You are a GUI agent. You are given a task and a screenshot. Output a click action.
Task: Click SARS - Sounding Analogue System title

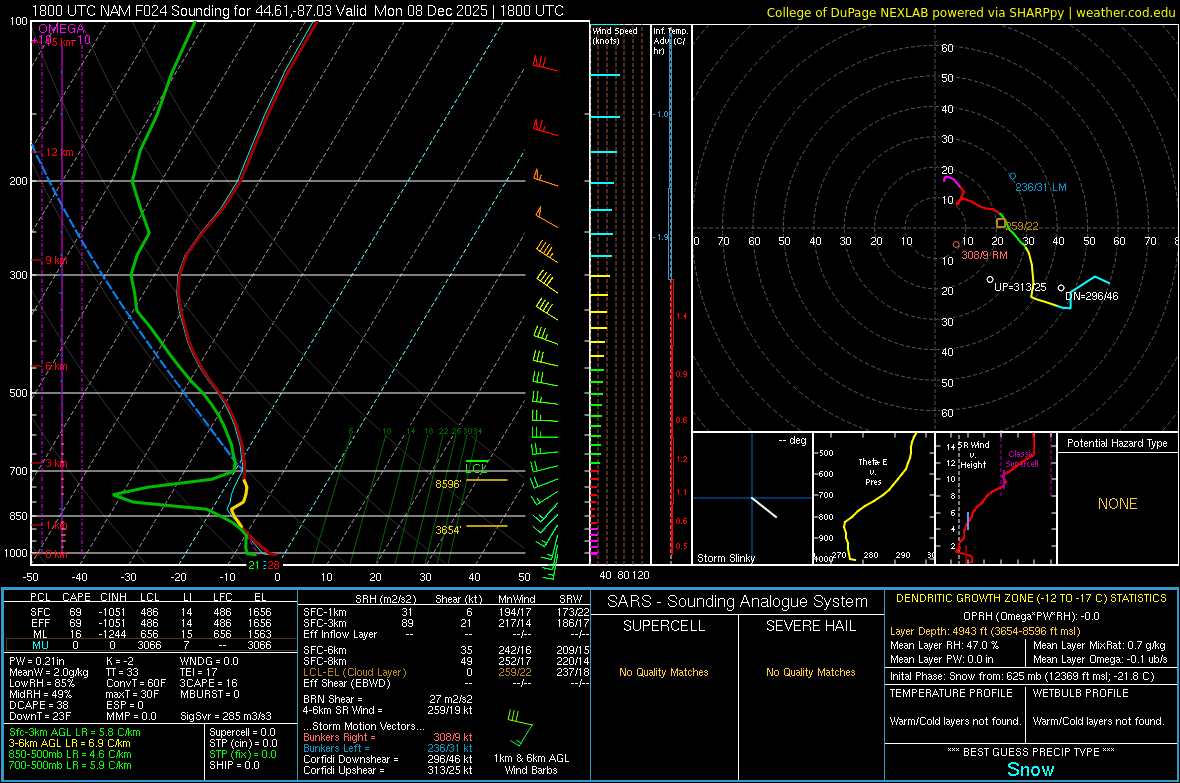click(738, 602)
